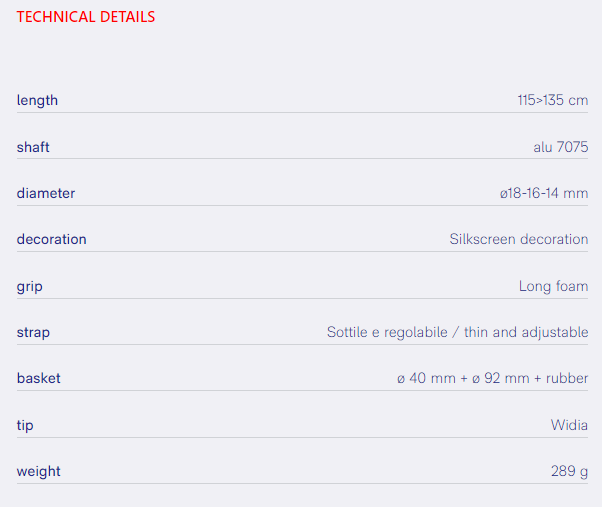602x507 pixels.
Task: Click the TECHNICAL DETAILS heading
Action: [x=86, y=17]
